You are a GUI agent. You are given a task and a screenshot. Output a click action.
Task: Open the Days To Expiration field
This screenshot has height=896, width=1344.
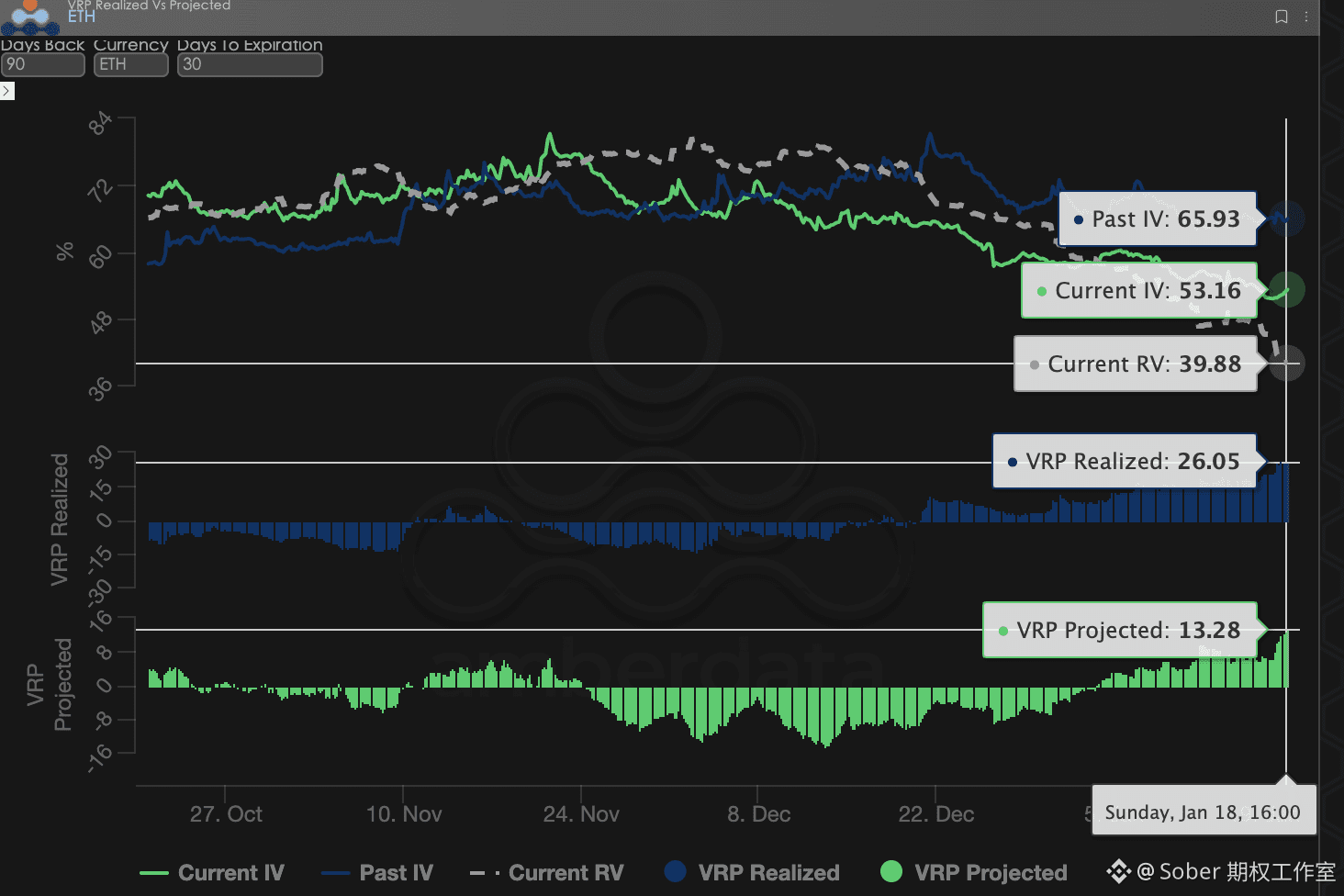pos(249,64)
